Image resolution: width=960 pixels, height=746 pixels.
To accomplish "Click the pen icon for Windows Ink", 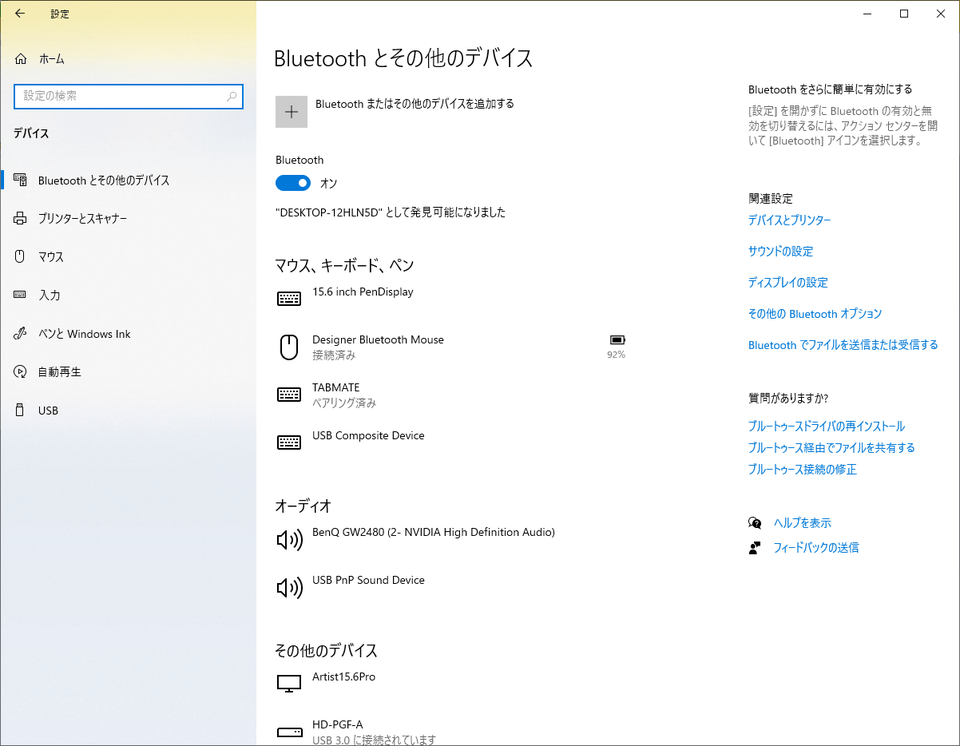I will tap(20, 333).
